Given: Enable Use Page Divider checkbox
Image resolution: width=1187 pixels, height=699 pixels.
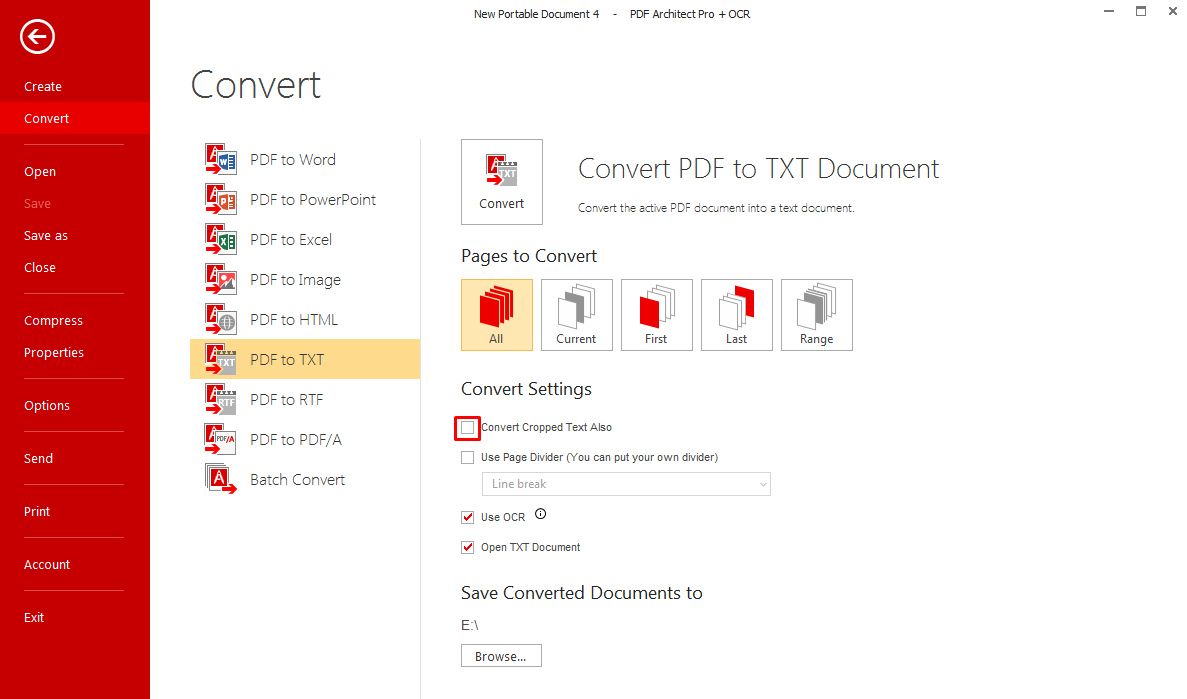Looking at the screenshot, I should tap(468, 457).
